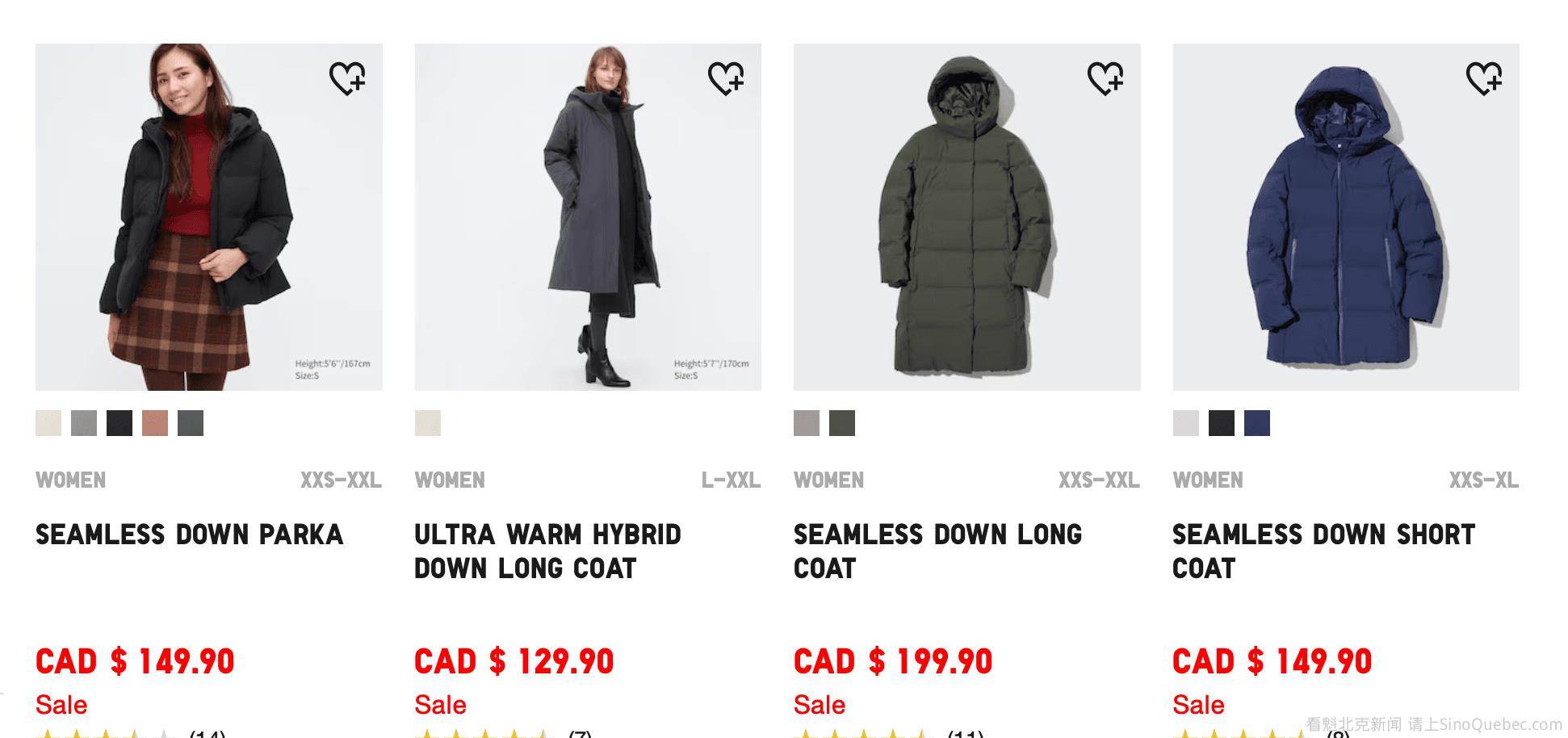The width and height of the screenshot is (1568, 738).
Task: Open Seamless Down Long Coat title link
Action: point(937,551)
